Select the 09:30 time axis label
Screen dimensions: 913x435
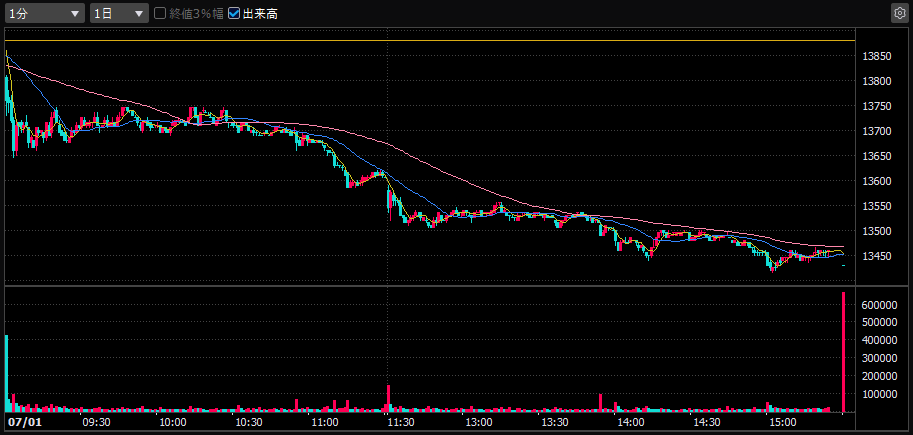pos(97,421)
